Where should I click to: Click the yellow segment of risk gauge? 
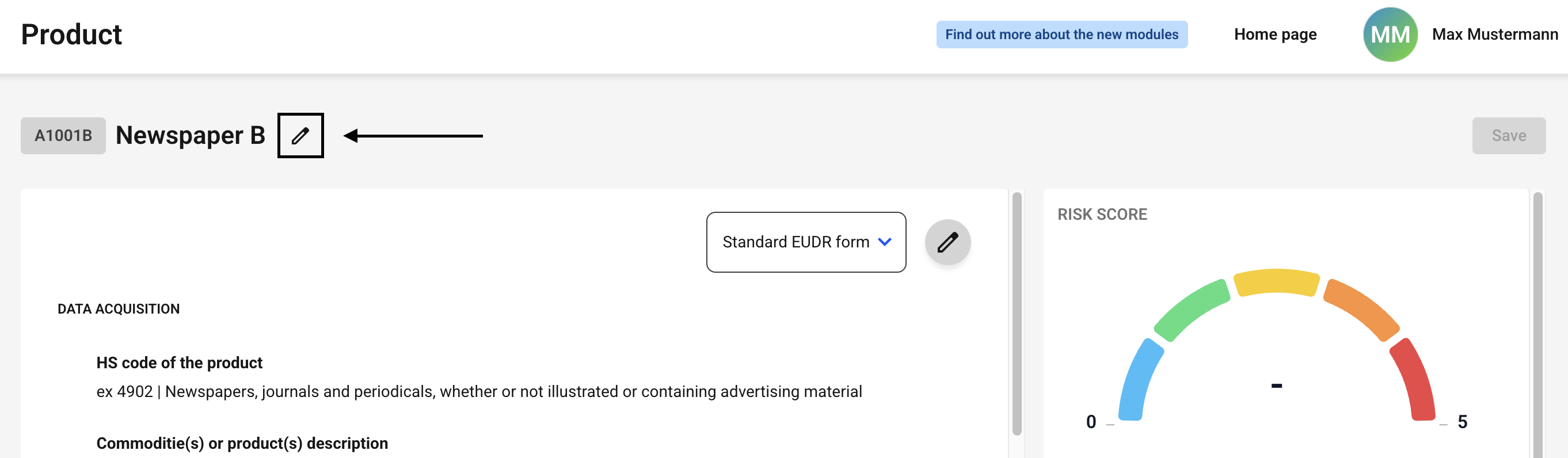coord(1276,282)
